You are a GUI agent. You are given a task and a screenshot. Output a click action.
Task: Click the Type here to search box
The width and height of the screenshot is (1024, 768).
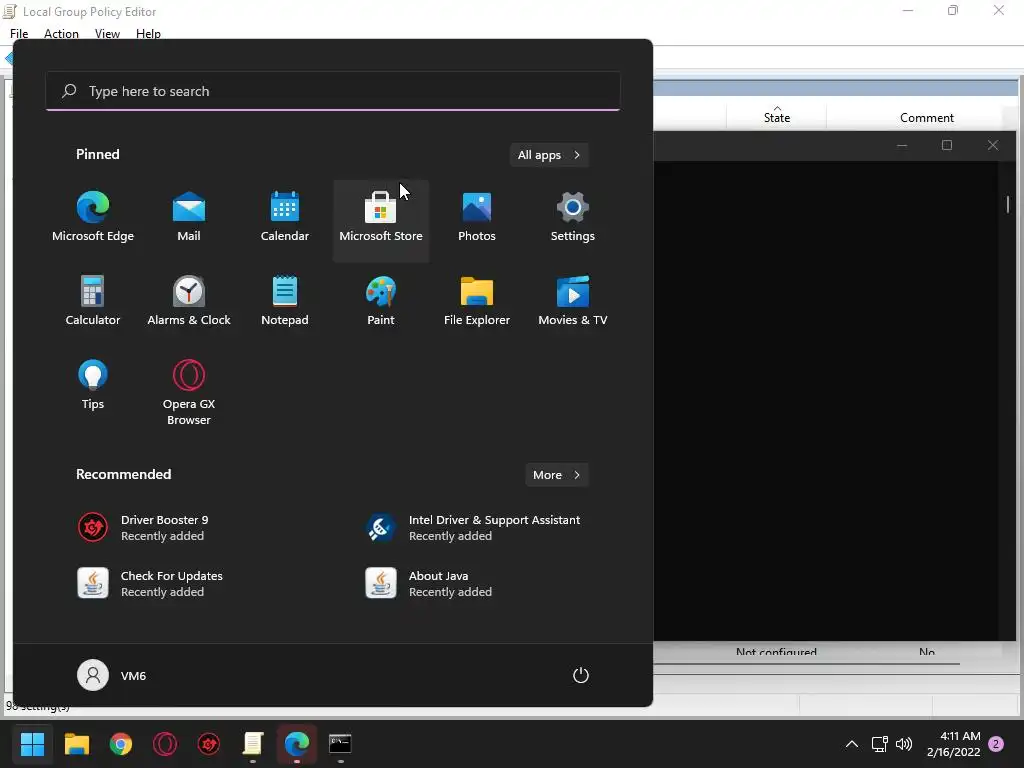(x=333, y=91)
